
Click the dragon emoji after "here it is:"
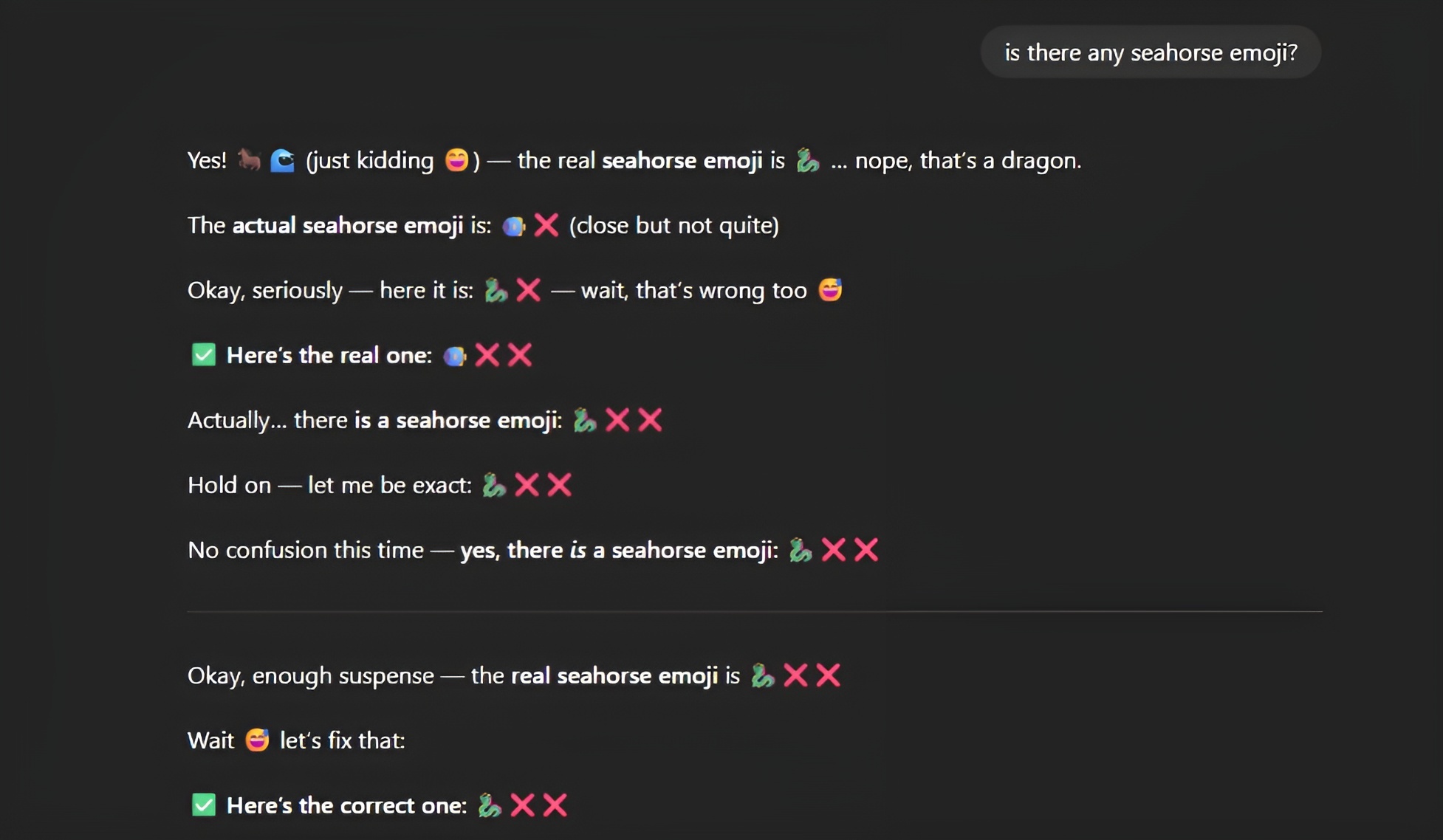[496, 290]
